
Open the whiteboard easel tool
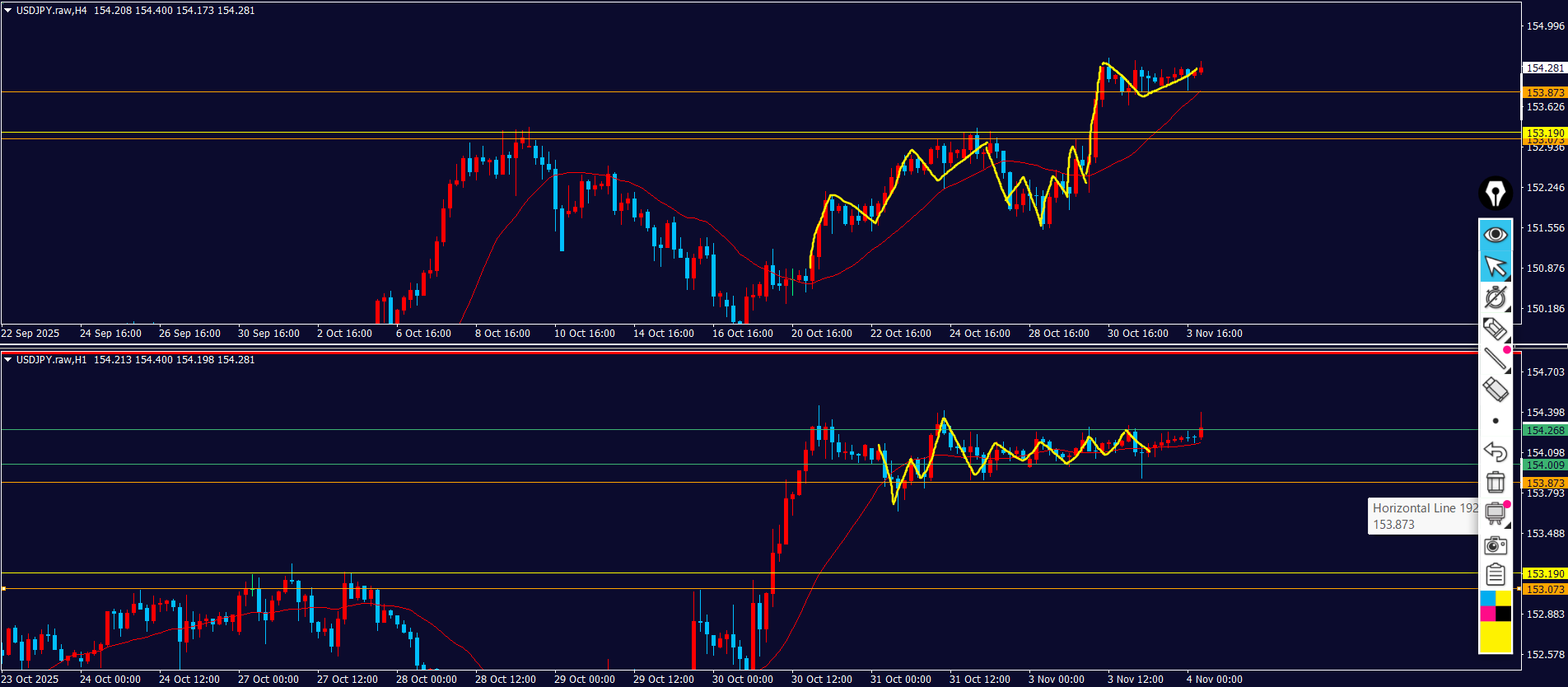coord(1495,514)
